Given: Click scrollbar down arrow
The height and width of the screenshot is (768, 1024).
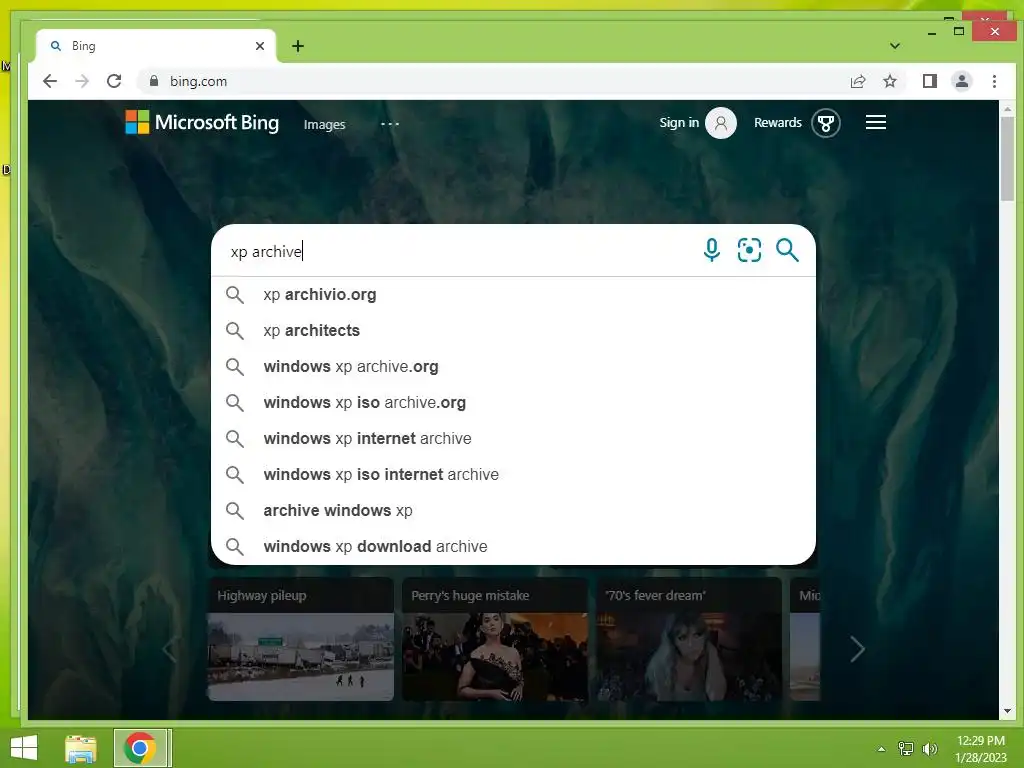Looking at the screenshot, I should click(x=1007, y=711).
